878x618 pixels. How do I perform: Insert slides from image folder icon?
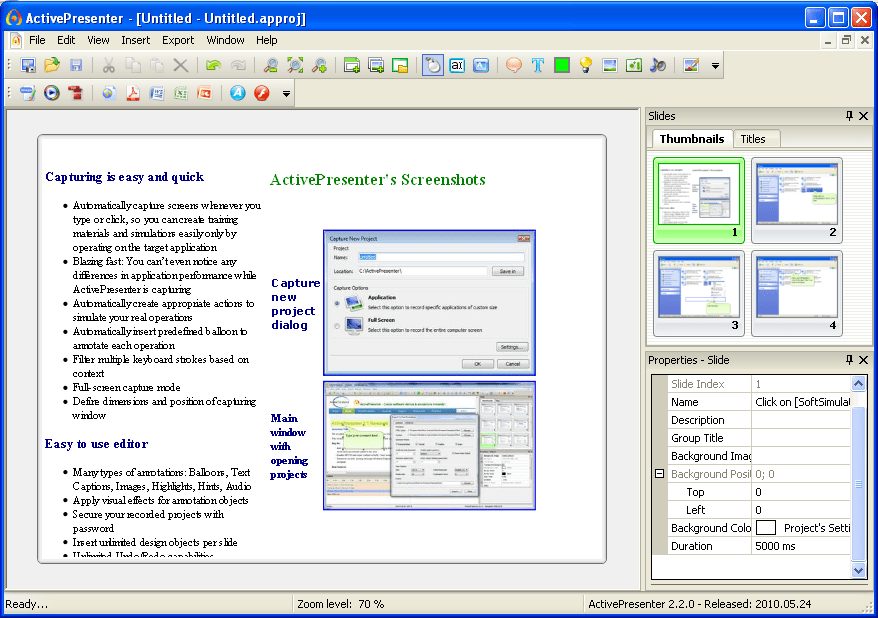pos(400,65)
